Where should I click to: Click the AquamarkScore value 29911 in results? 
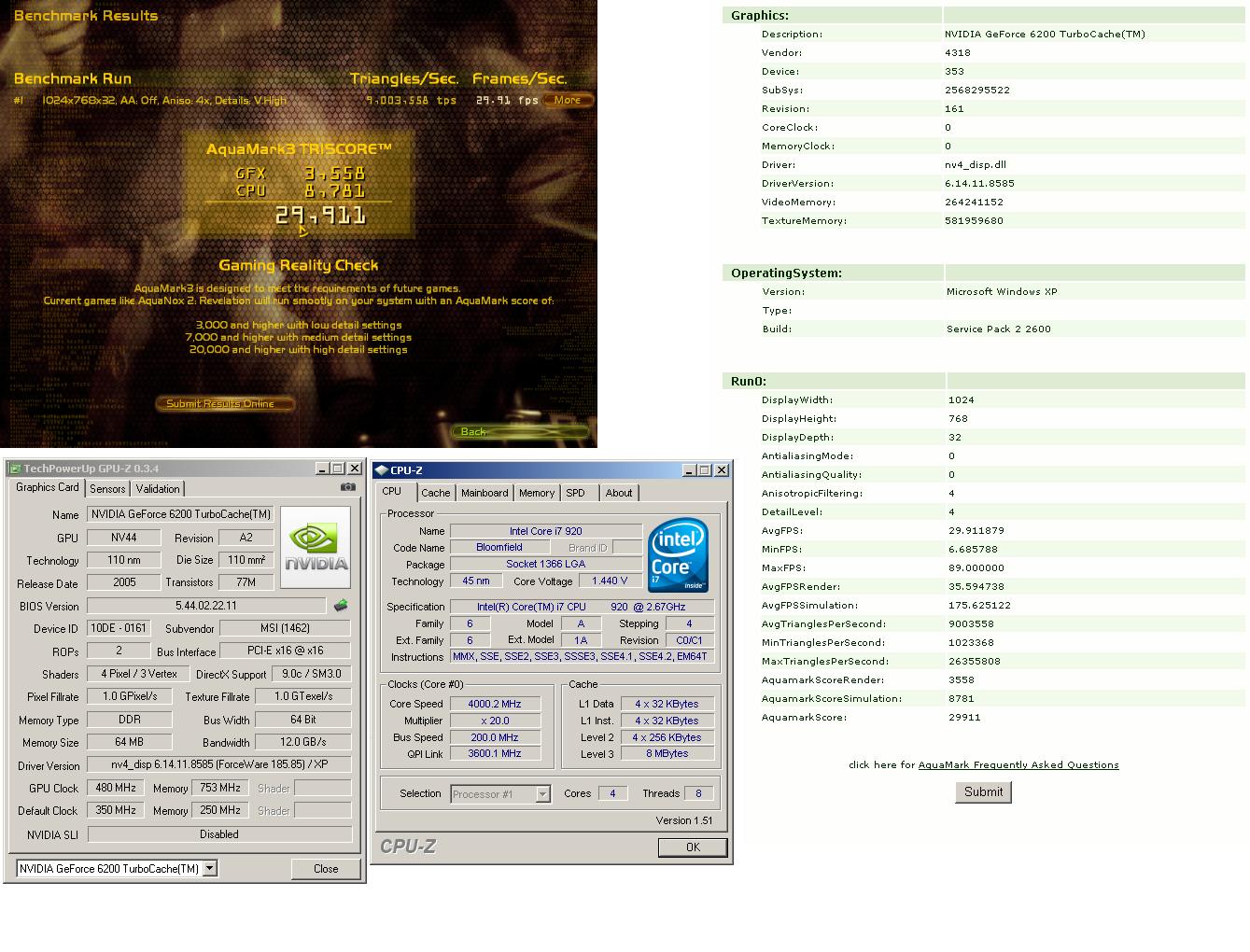pos(964,717)
